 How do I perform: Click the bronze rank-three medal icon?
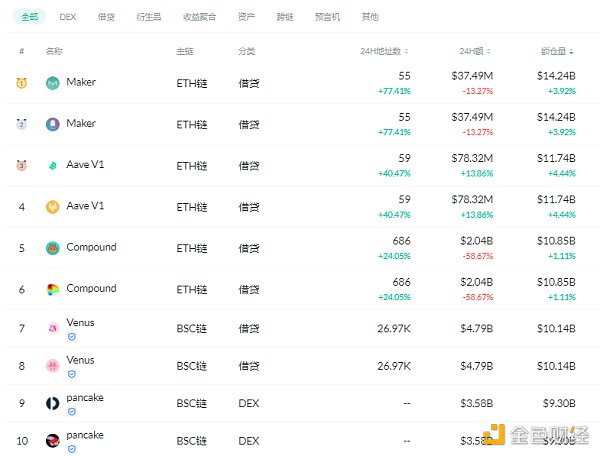22,165
